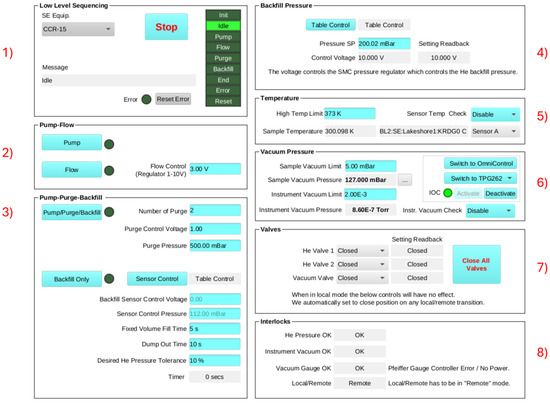Select the Backfill step in sequence list
Viewport: 550px width, 404px height.
[x=223, y=69]
